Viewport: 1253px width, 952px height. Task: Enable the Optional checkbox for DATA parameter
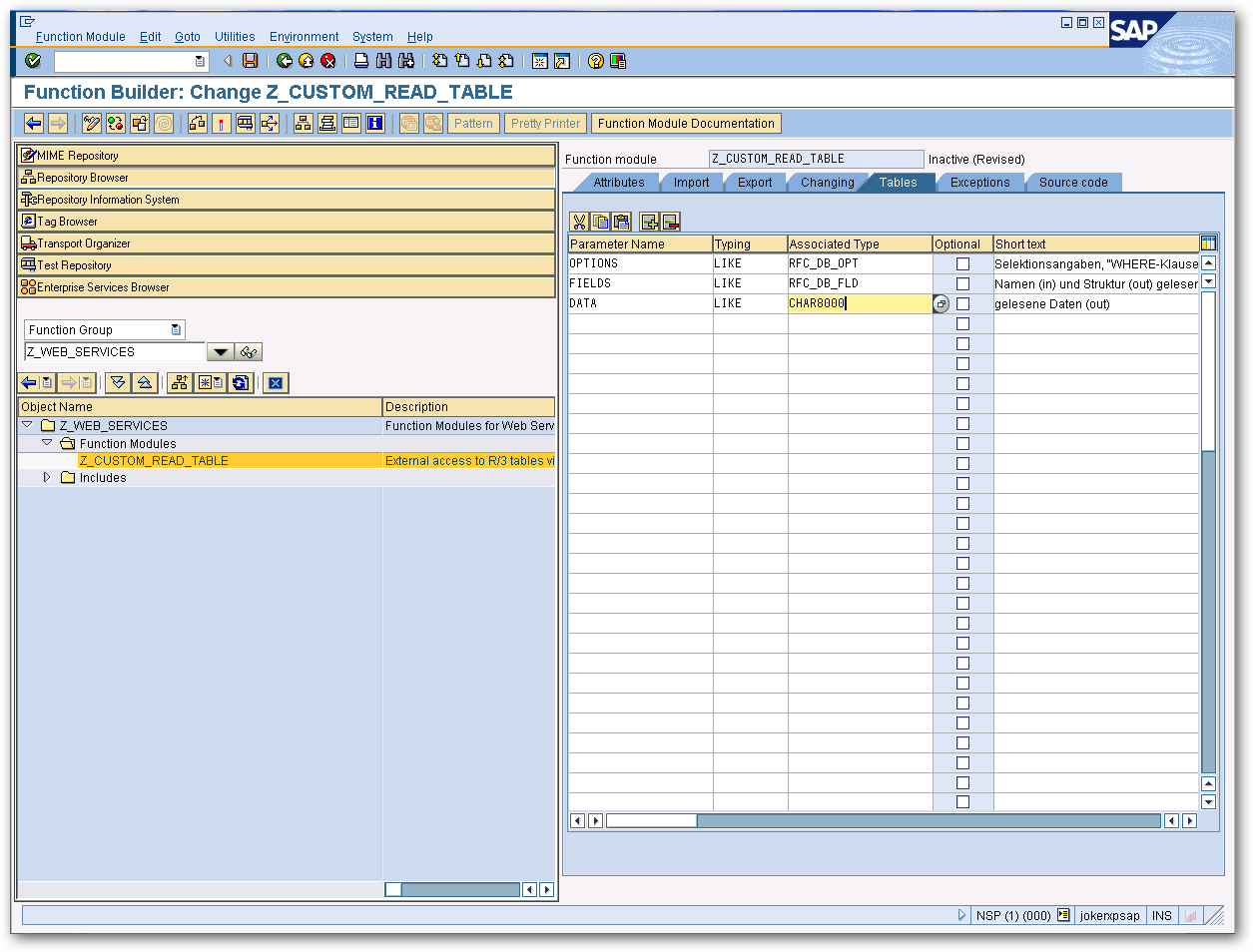[x=961, y=303]
